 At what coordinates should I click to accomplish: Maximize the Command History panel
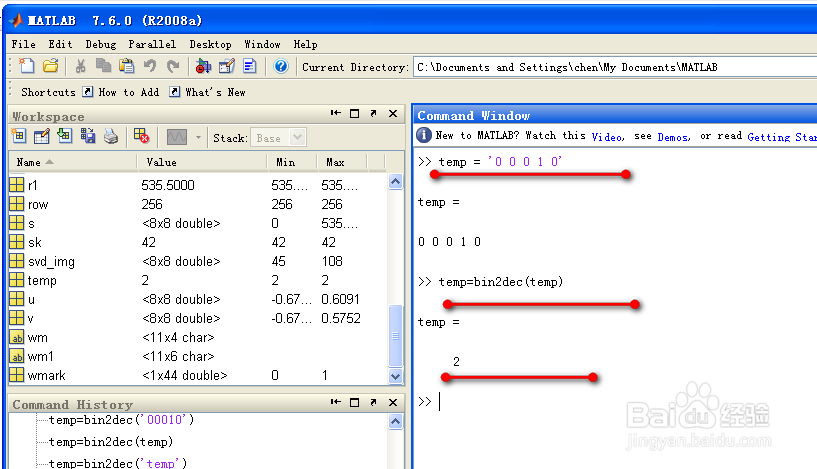(354, 402)
